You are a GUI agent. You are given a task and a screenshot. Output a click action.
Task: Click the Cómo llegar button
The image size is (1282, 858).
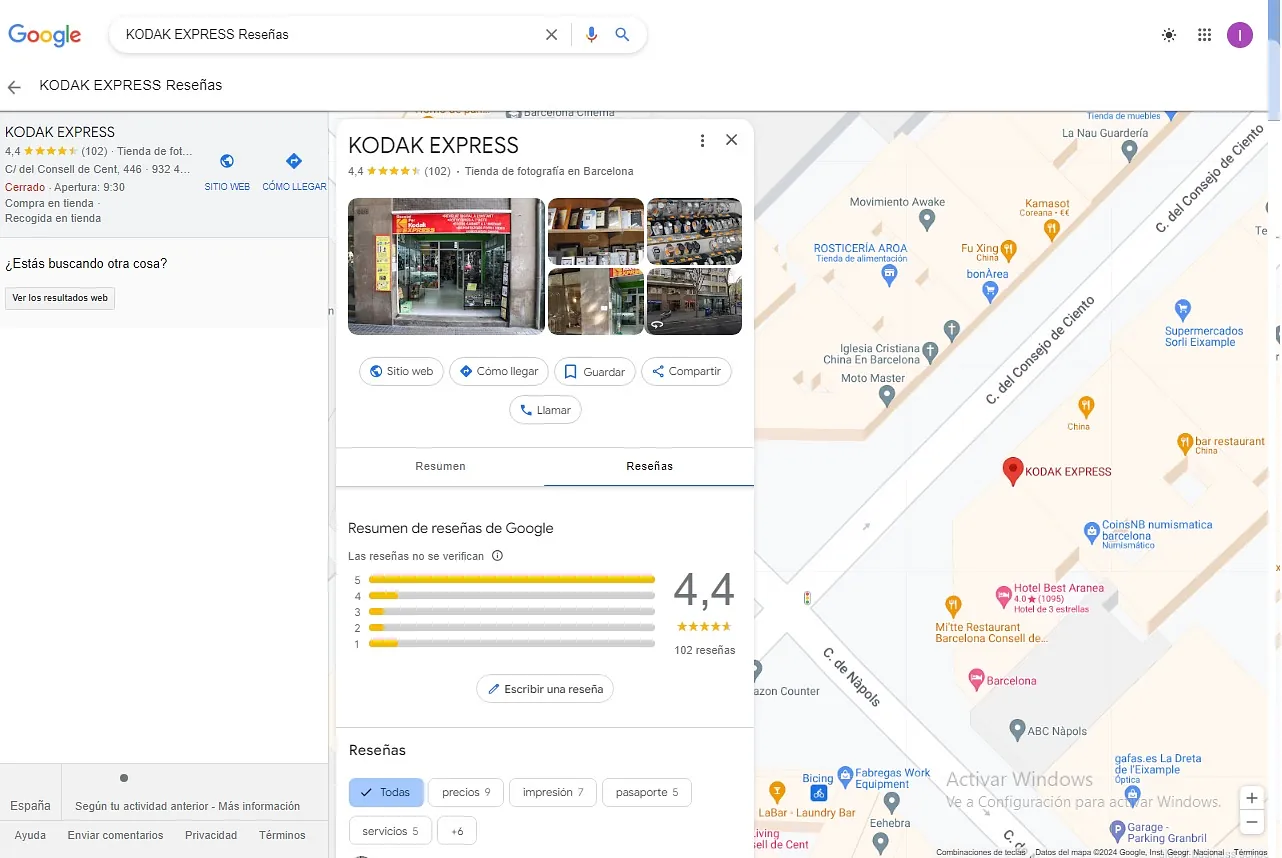coord(499,371)
